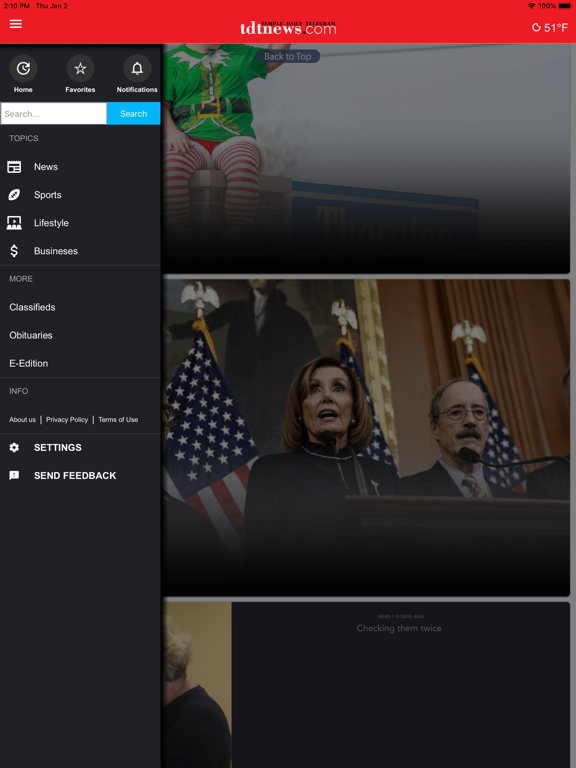
Task: Tap the 2:10 PM status bar clock
Action: tap(17, 6)
